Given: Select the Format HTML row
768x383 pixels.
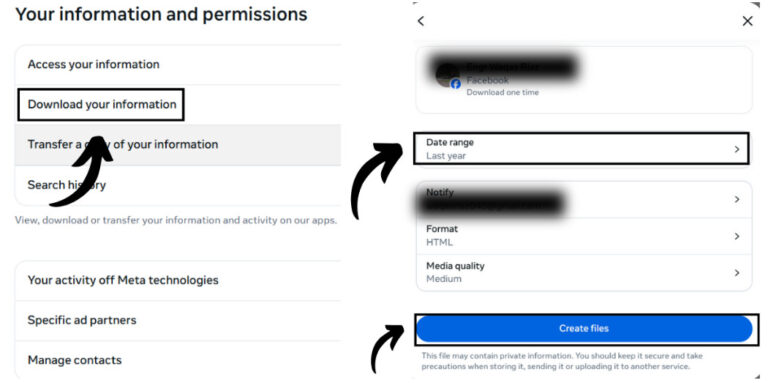Looking at the screenshot, I should point(584,236).
